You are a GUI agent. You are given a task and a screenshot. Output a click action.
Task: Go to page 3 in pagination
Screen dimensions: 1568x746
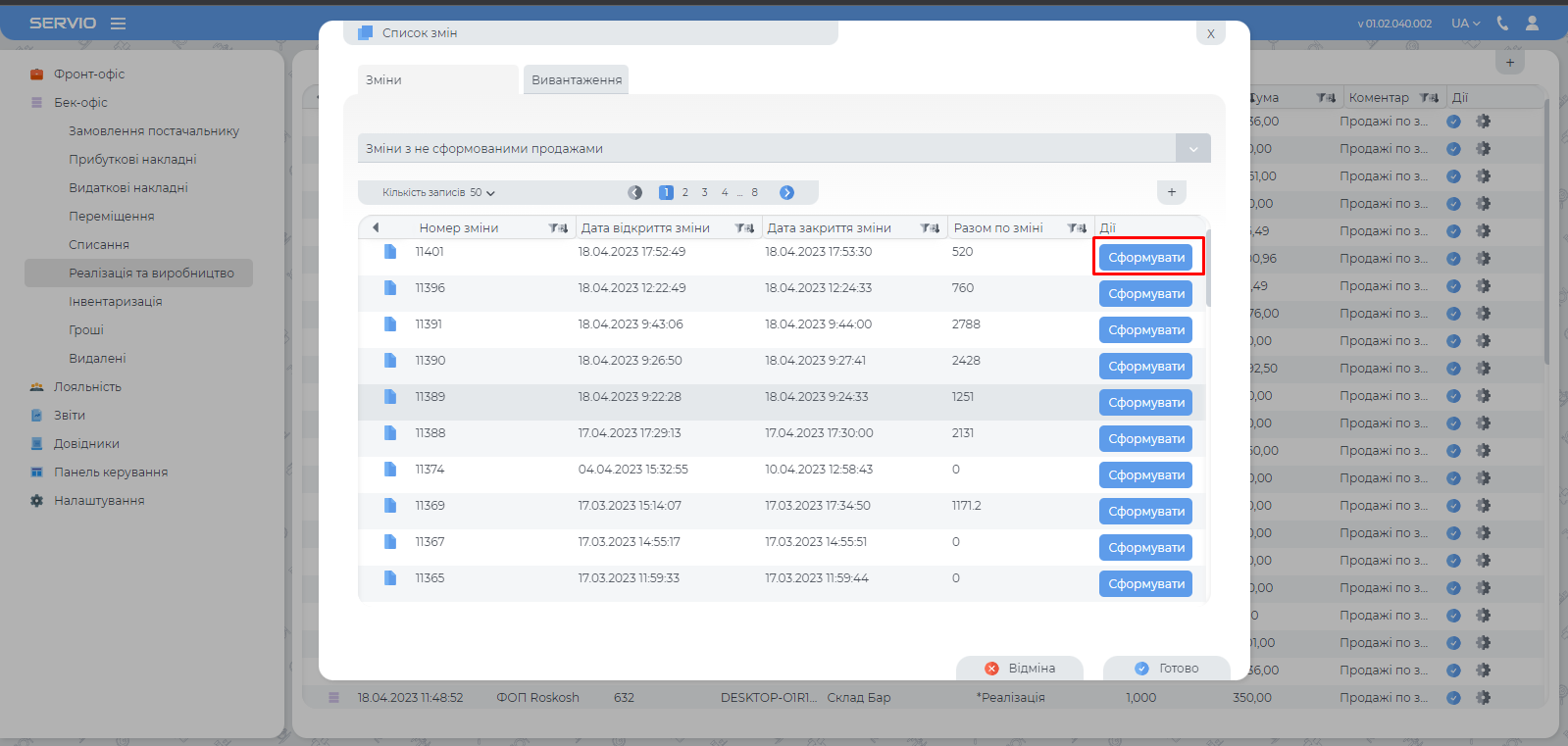[x=704, y=193]
